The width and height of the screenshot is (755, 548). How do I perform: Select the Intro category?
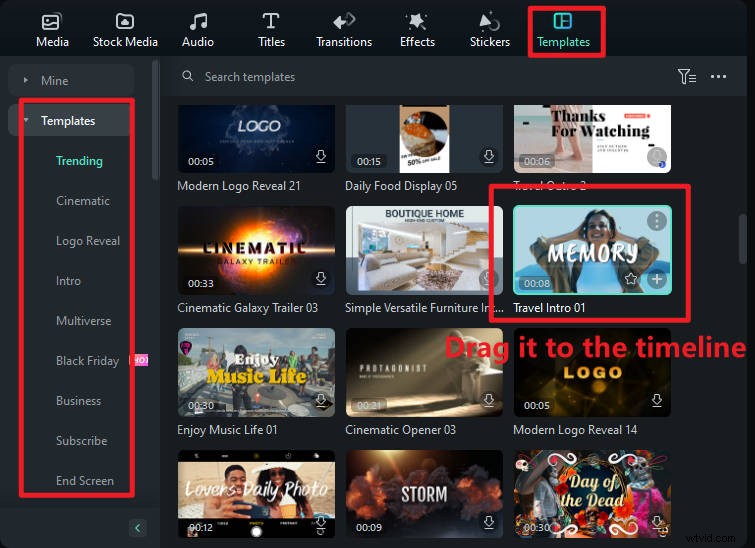coord(68,281)
